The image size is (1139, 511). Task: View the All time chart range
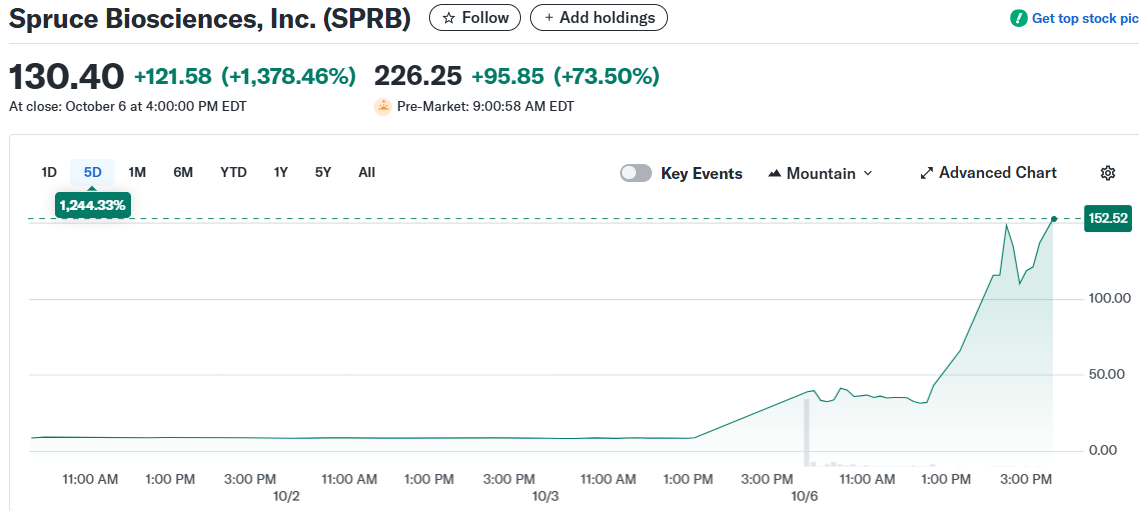coord(367,172)
